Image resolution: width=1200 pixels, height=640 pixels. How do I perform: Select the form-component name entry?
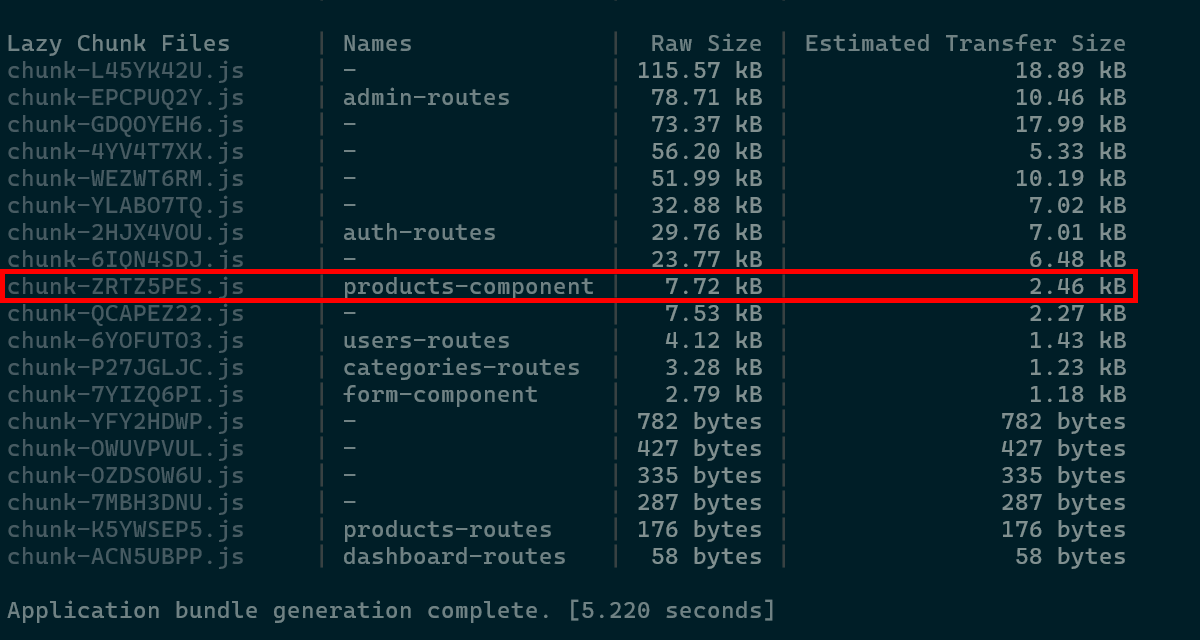tap(440, 395)
